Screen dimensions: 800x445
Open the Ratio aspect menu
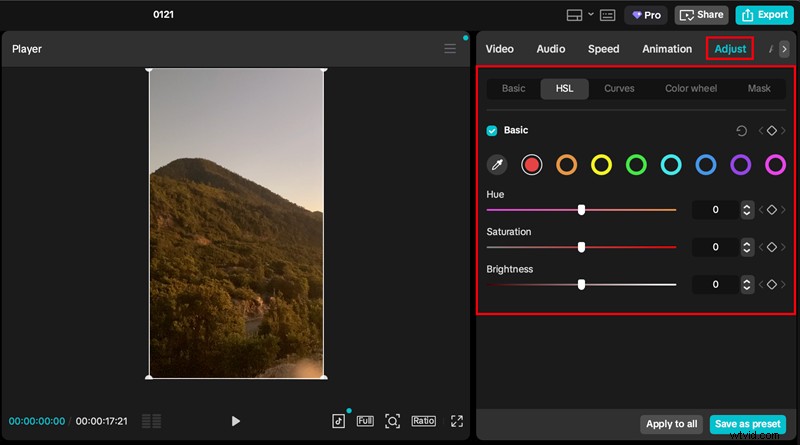tap(423, 421)
